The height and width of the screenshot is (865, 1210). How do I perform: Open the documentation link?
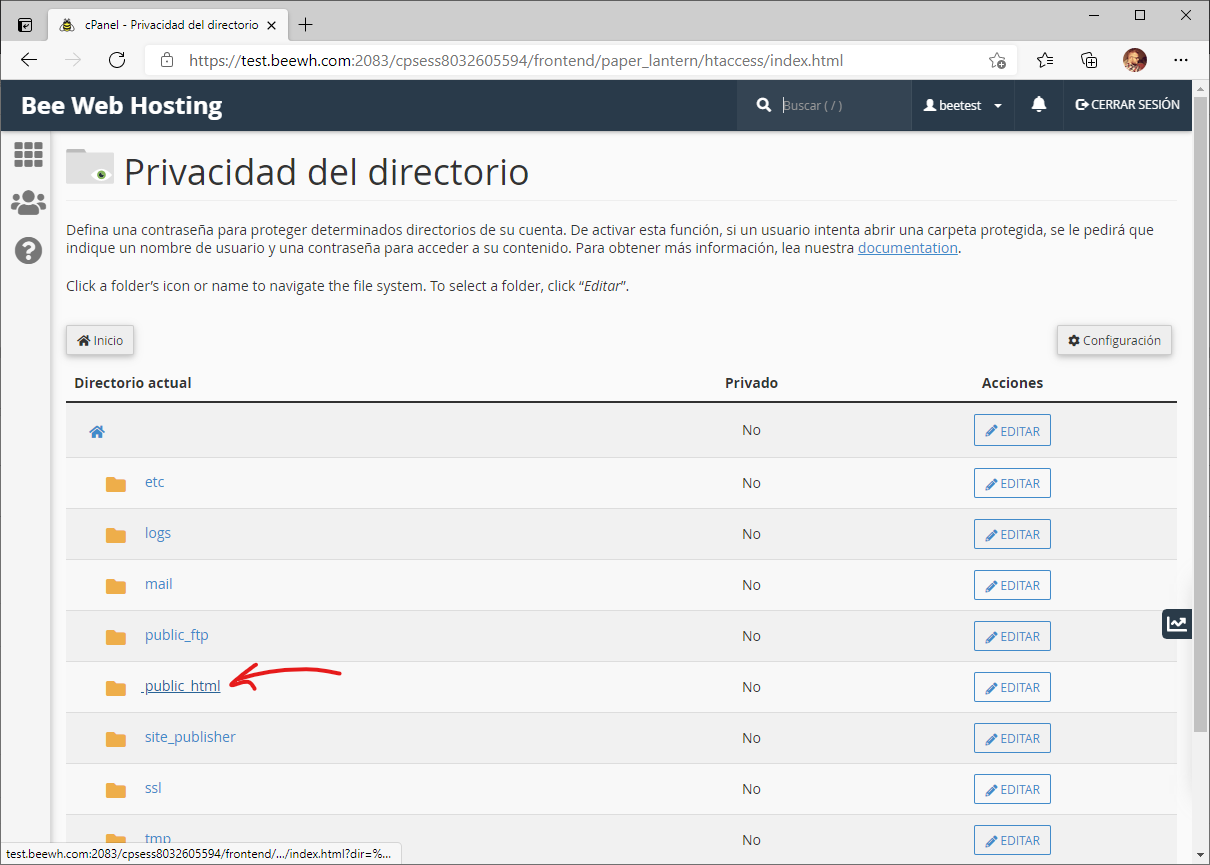click(x=907, y=248)
